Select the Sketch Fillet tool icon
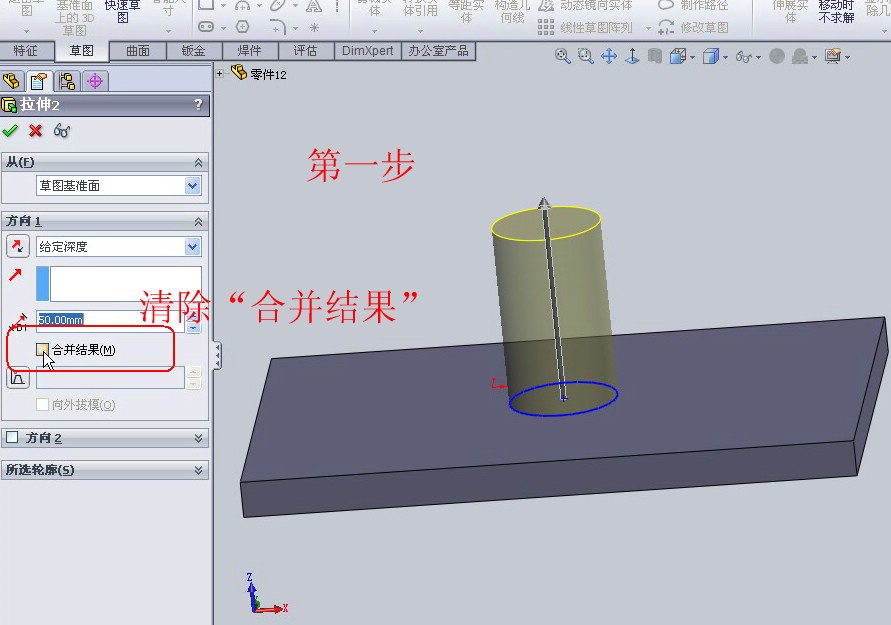This screenshot has width=891, height=625. click(x=278, y=27)
